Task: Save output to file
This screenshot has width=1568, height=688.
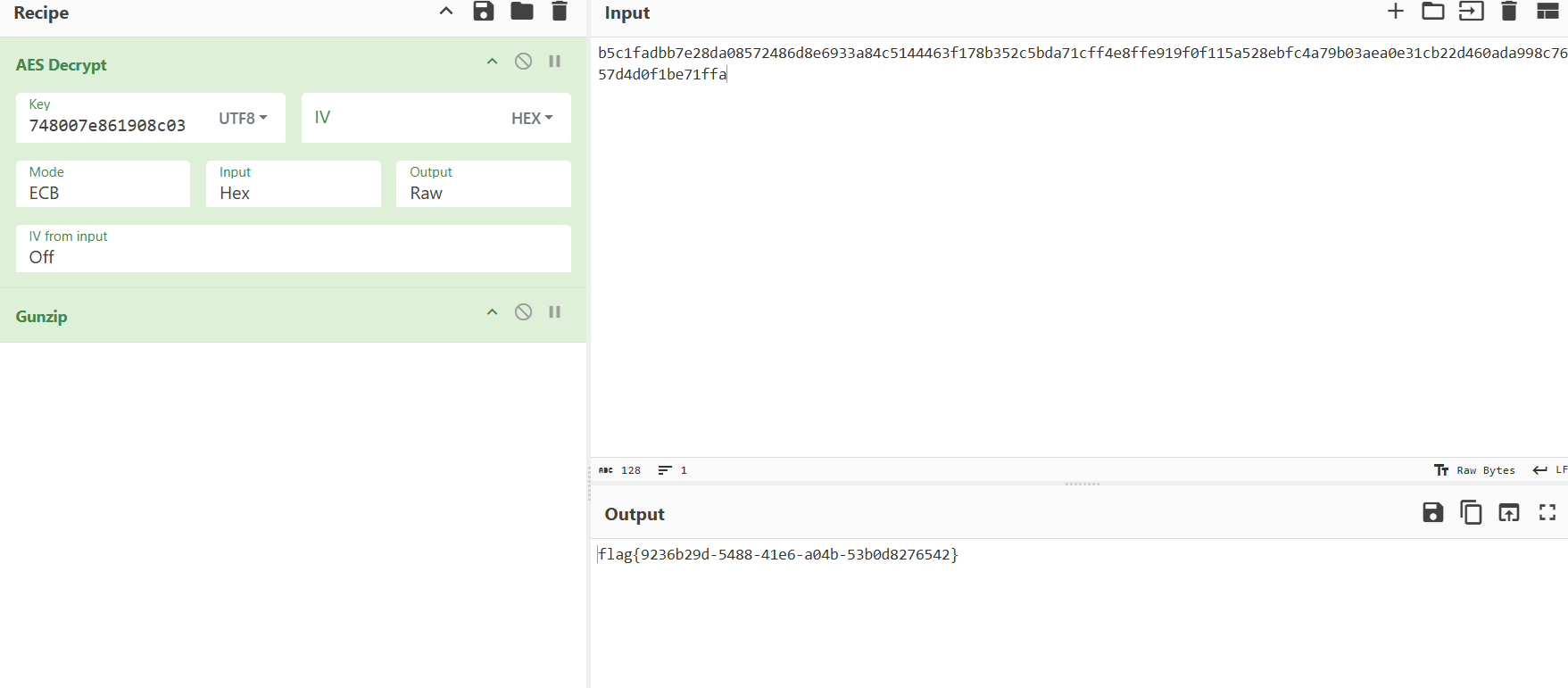Action: [x=1433, y=512]
